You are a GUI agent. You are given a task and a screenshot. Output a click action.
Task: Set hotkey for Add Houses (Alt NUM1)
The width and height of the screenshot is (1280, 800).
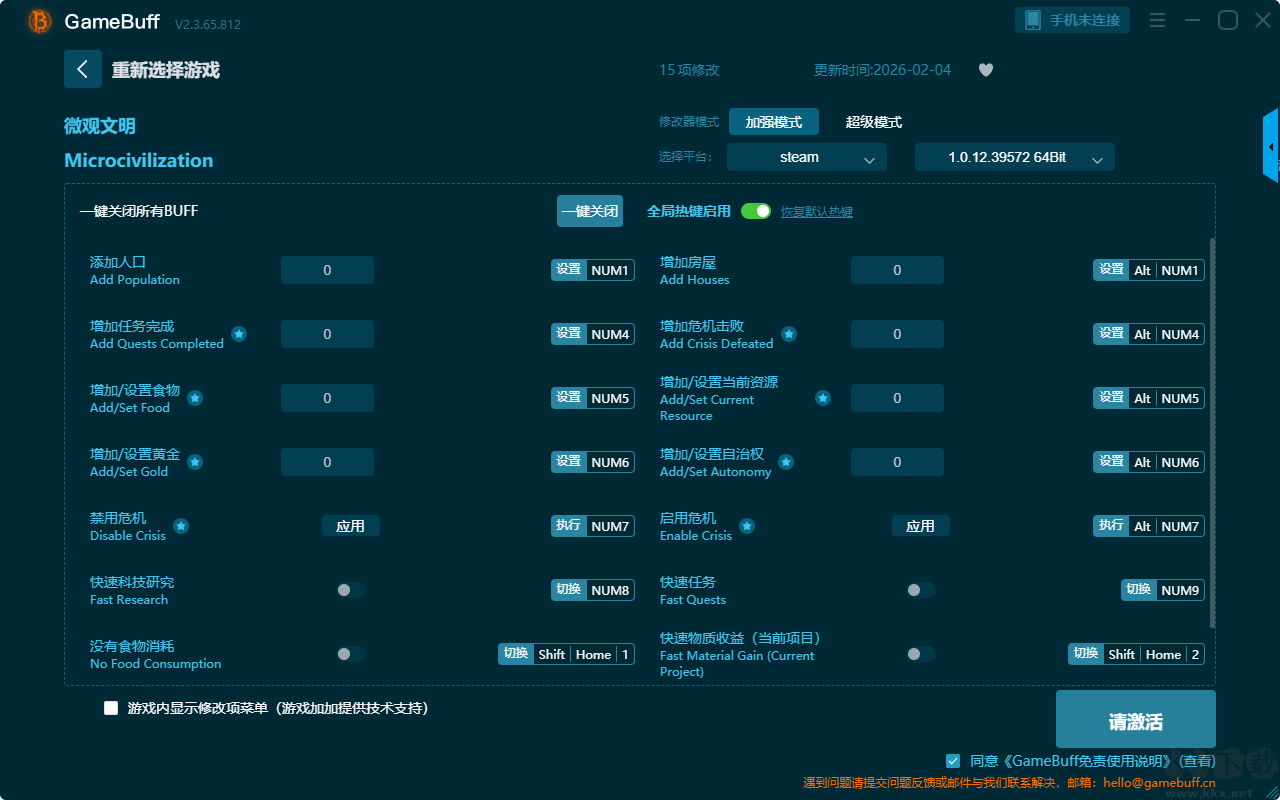[1149, 270]
